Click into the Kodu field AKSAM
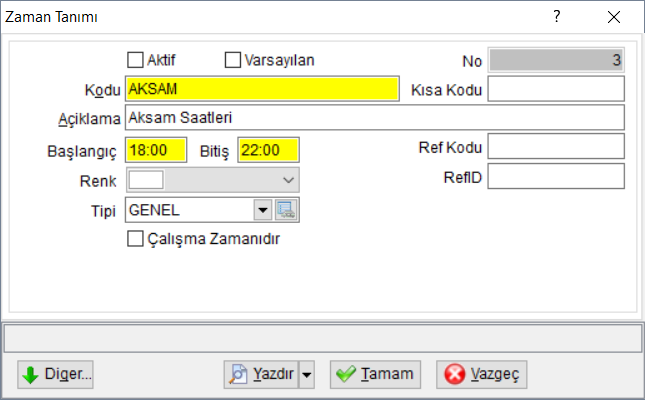The height and width of the screenshot is (400, 645). click(262, 89)
